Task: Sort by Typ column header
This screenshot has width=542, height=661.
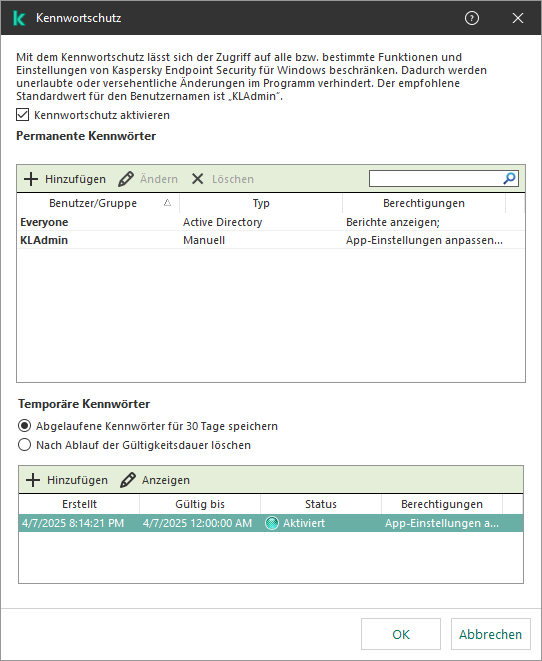Action: coord(261,203)
